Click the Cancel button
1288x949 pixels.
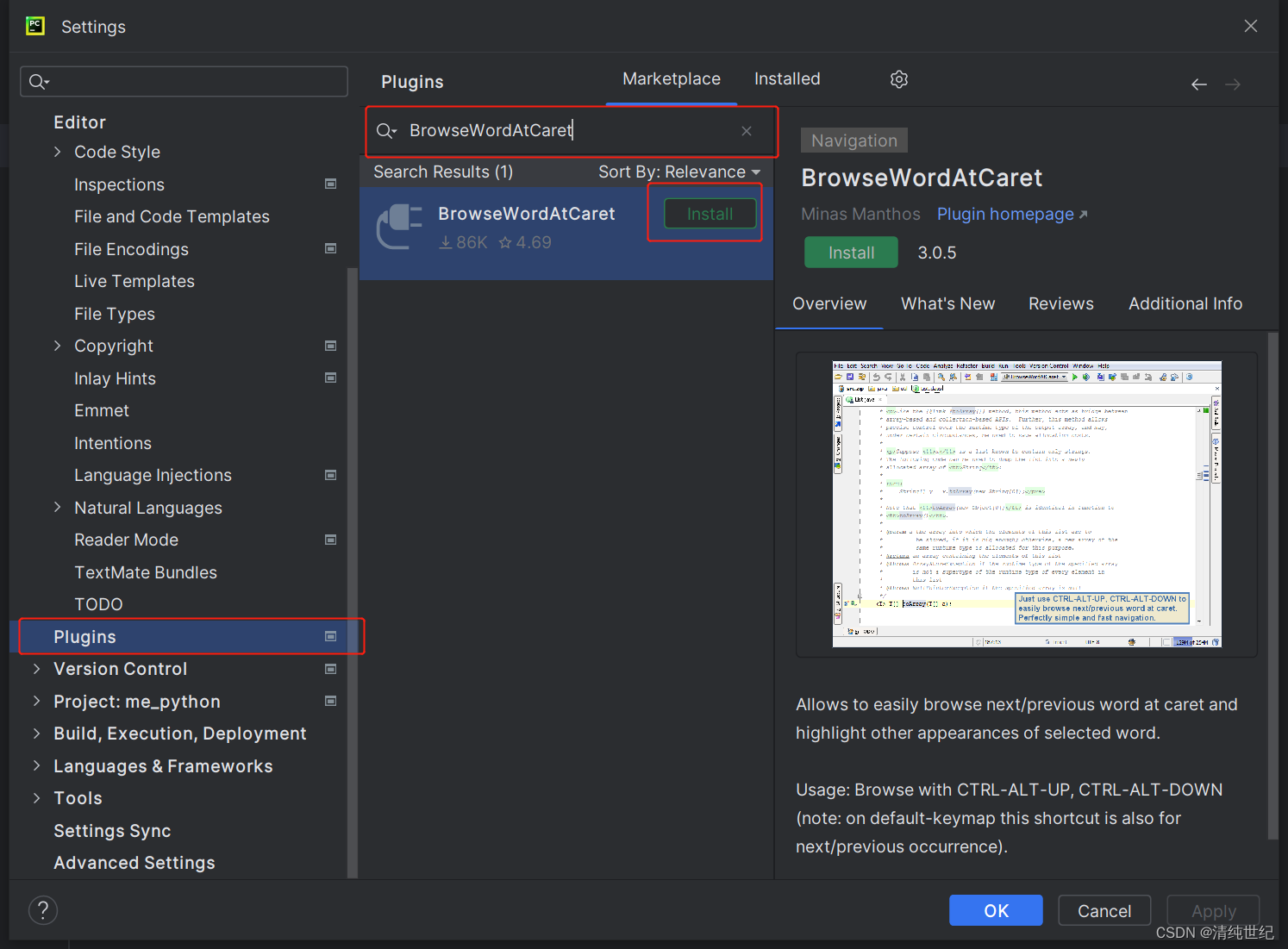click(1104, 910)
